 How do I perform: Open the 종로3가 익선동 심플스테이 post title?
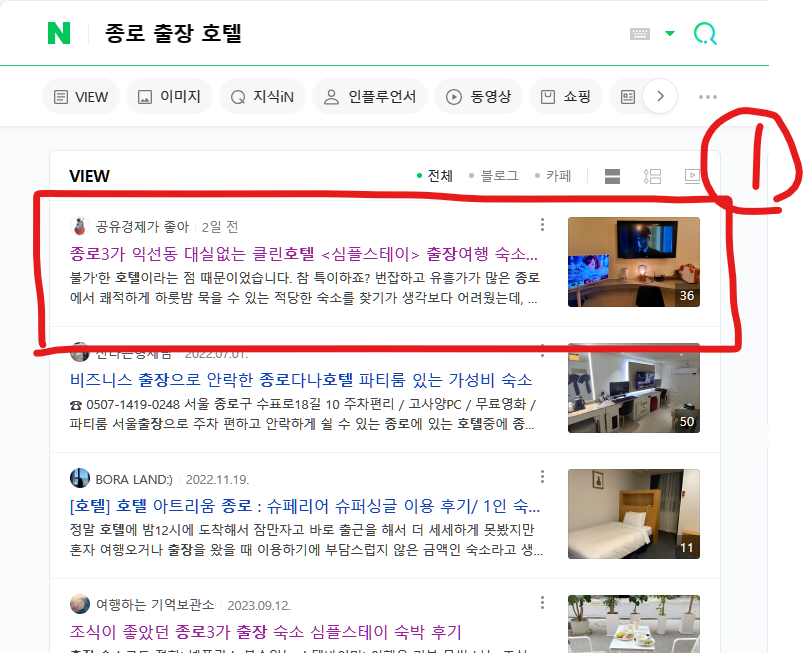coord(303,254)
